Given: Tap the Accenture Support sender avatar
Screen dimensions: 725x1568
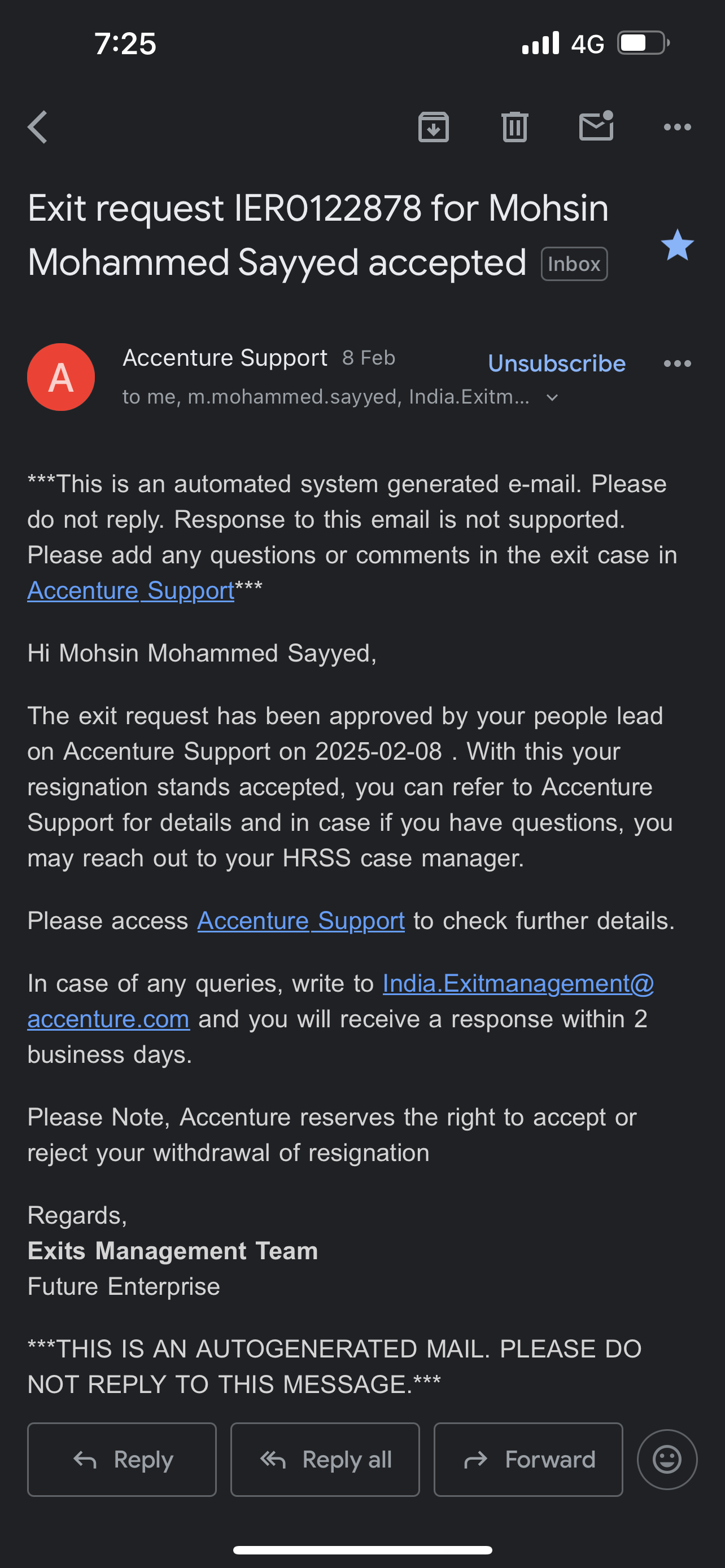Looking at the screenshot, I should 61,377.
